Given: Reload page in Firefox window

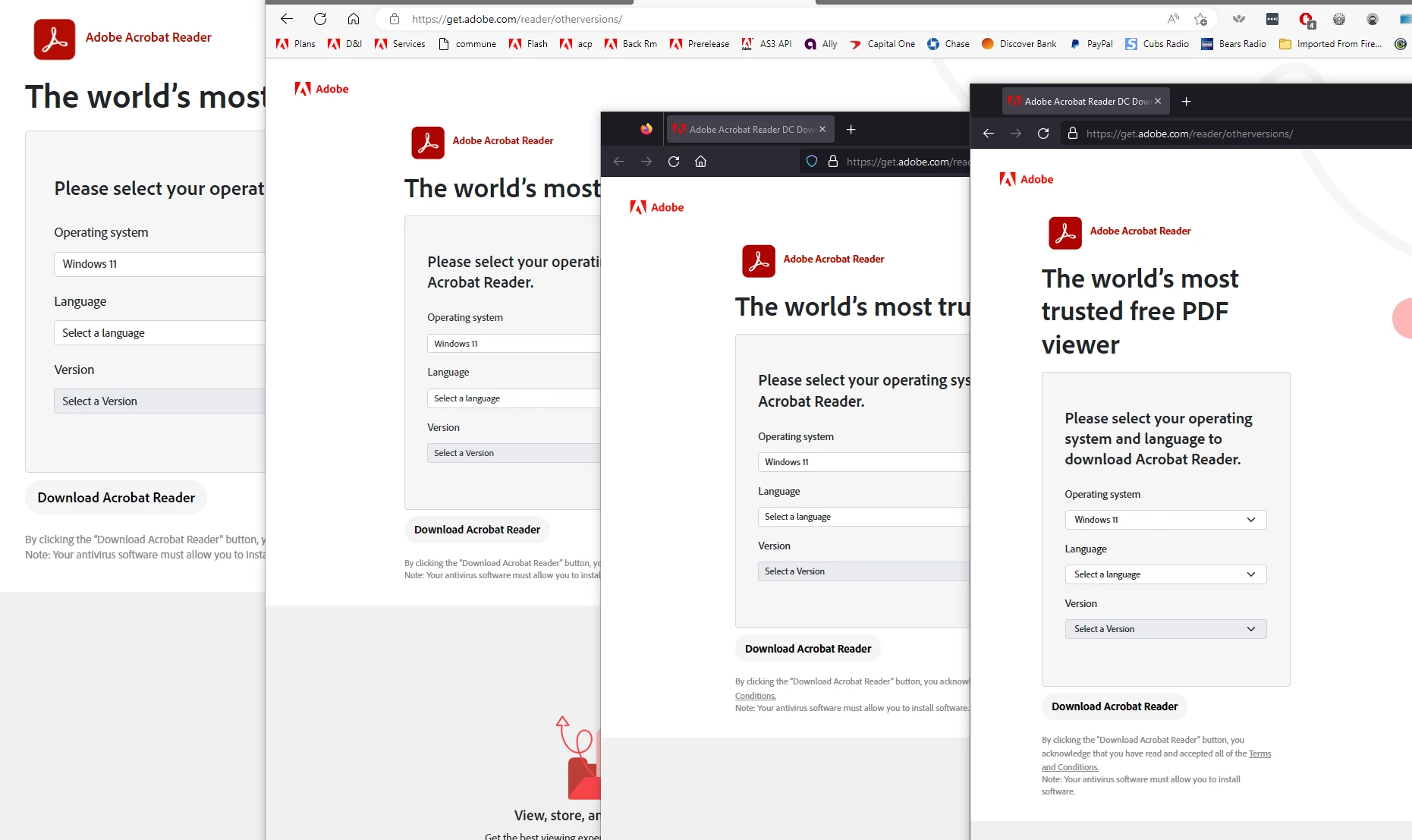Looking at the screenshot, I should click(674, 161).
